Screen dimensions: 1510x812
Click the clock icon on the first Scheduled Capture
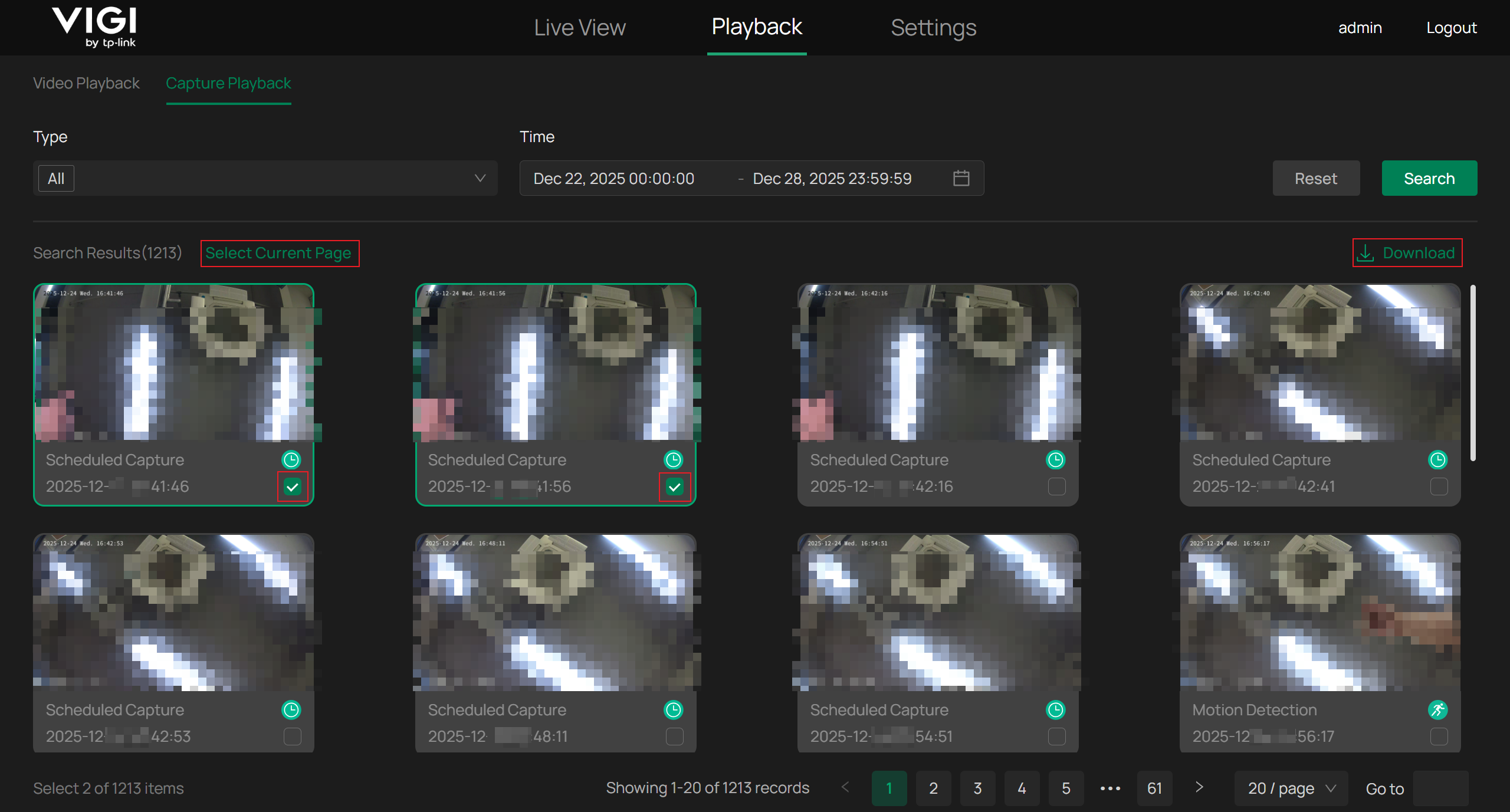tap(291, 459)
